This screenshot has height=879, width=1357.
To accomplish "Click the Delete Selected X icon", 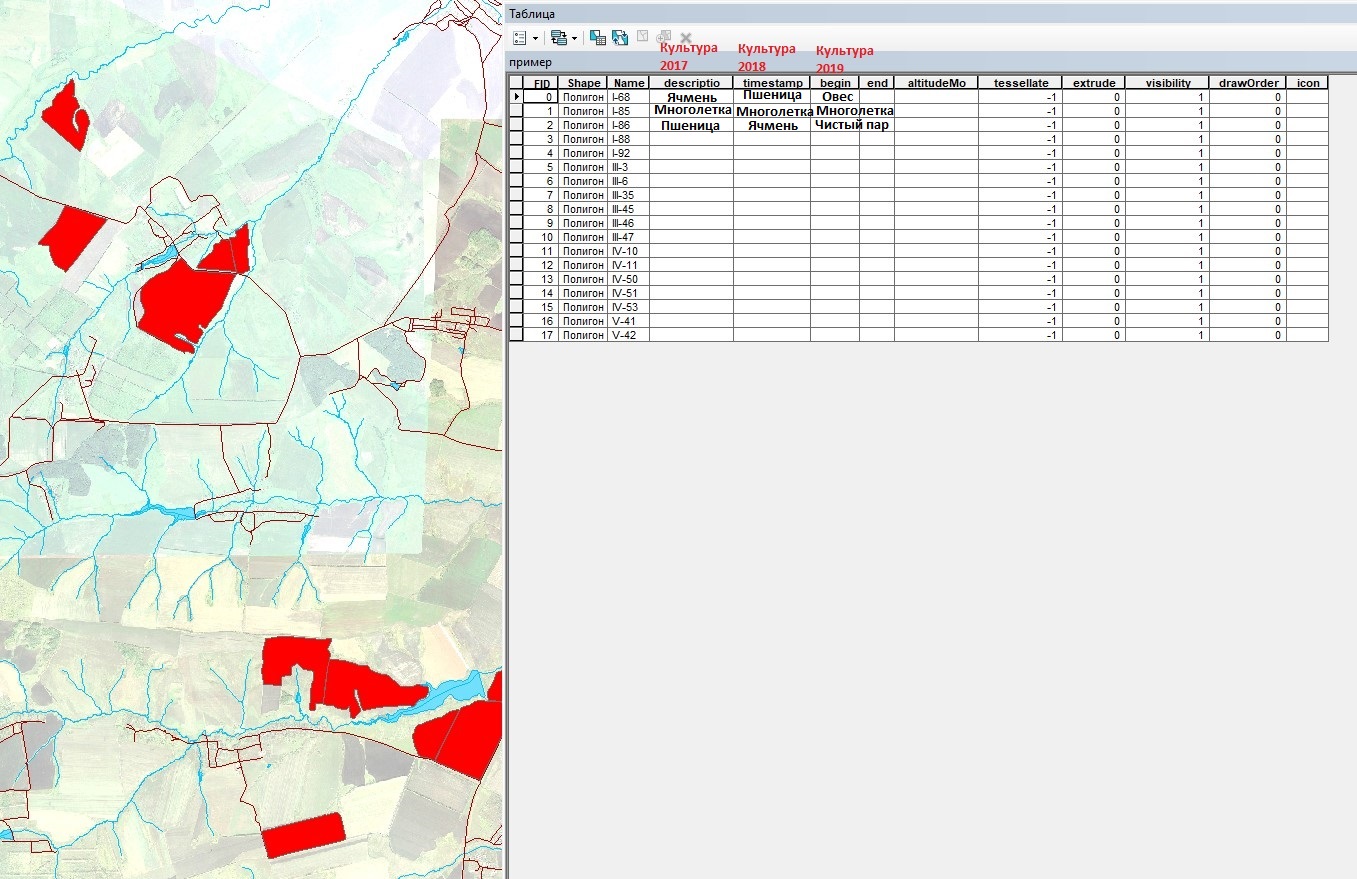I will click(x=686, y=38).
